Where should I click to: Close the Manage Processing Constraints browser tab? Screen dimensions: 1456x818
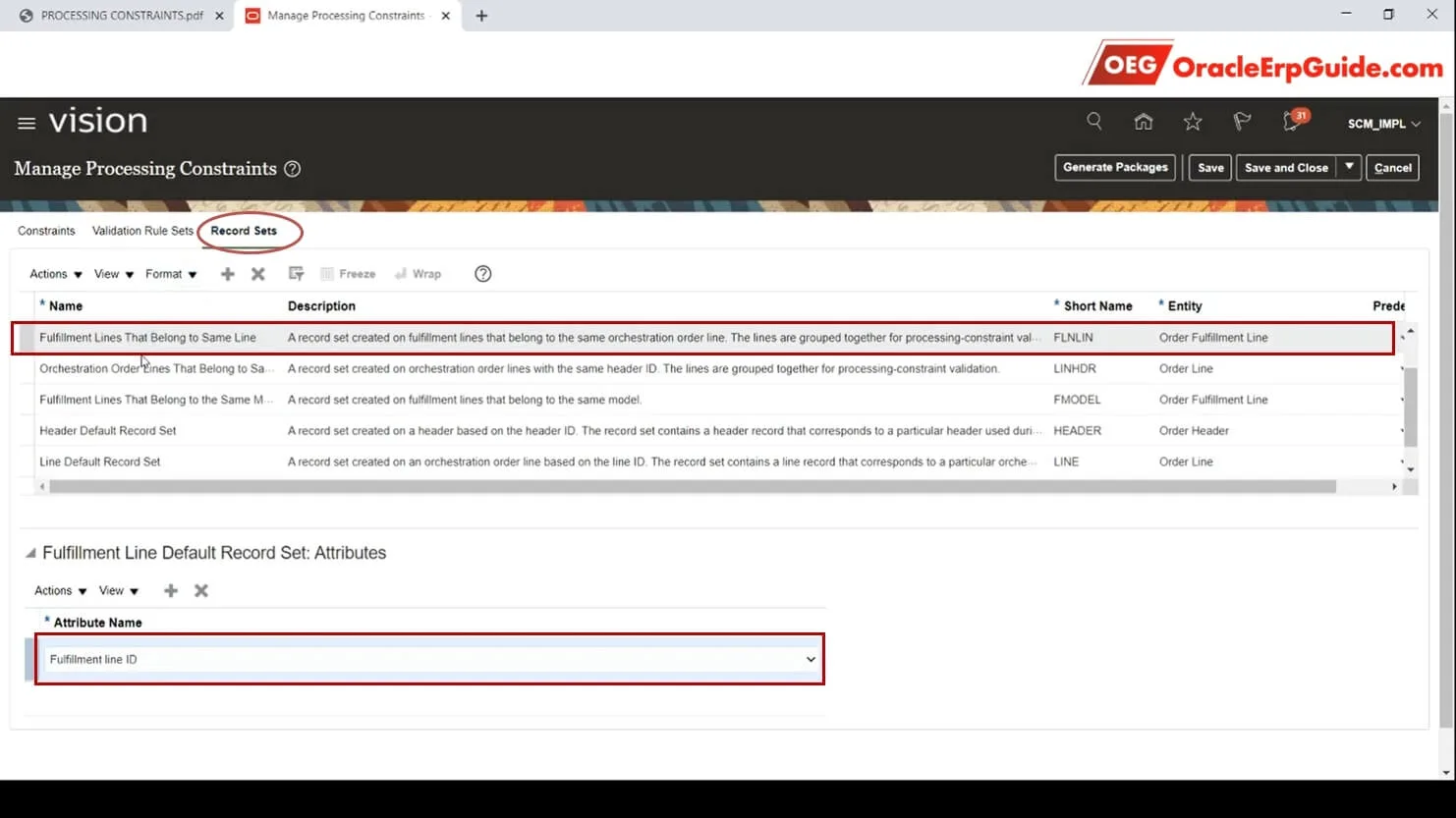pos(445,16)
